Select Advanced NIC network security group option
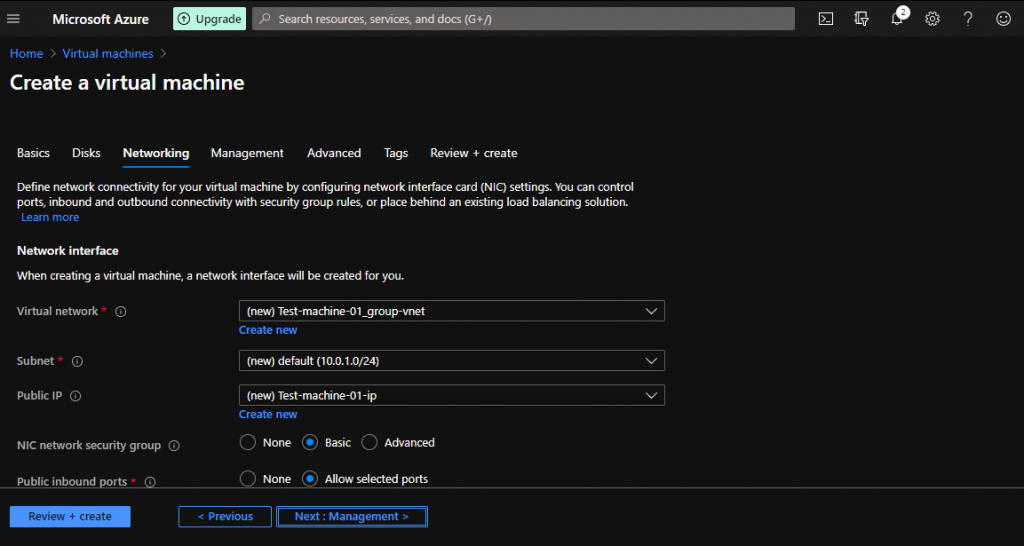 [369, 442]
